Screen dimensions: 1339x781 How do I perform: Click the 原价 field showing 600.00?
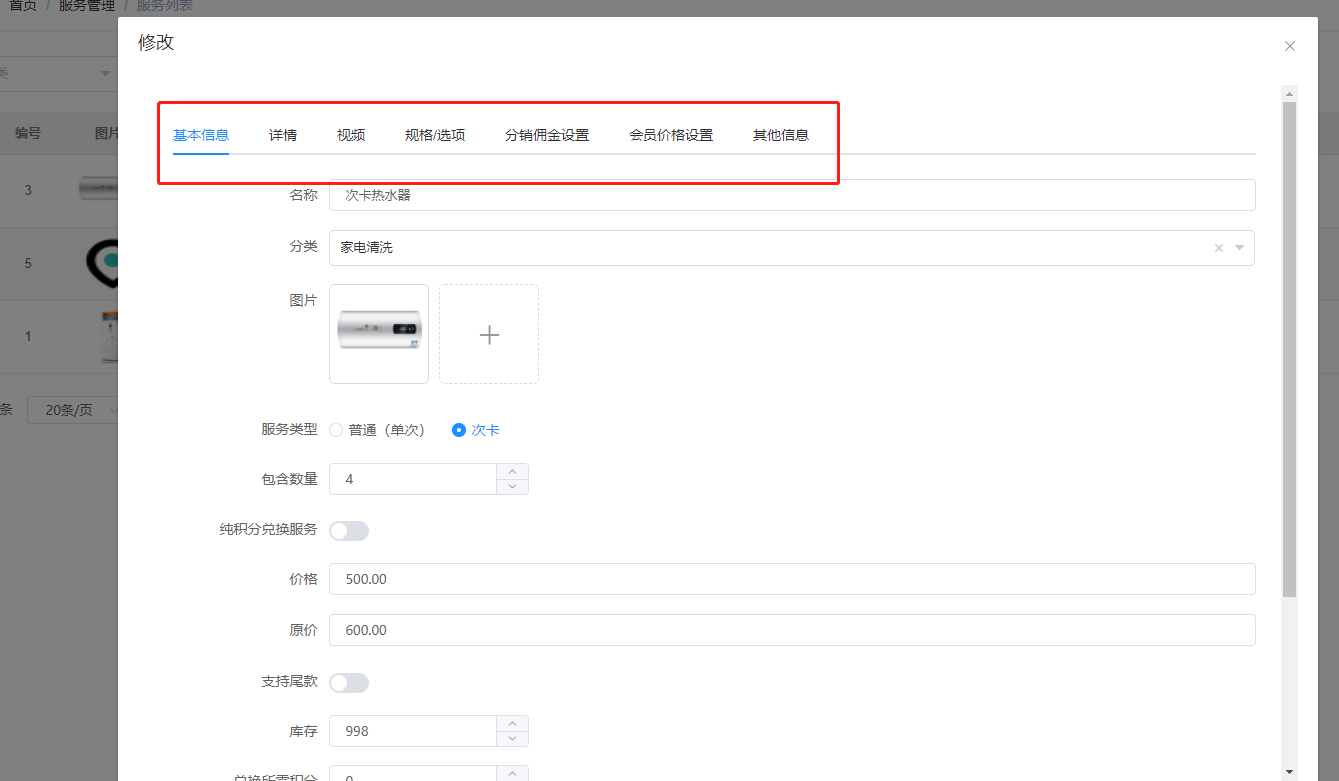pyautogui.click(x=792, y=630)
